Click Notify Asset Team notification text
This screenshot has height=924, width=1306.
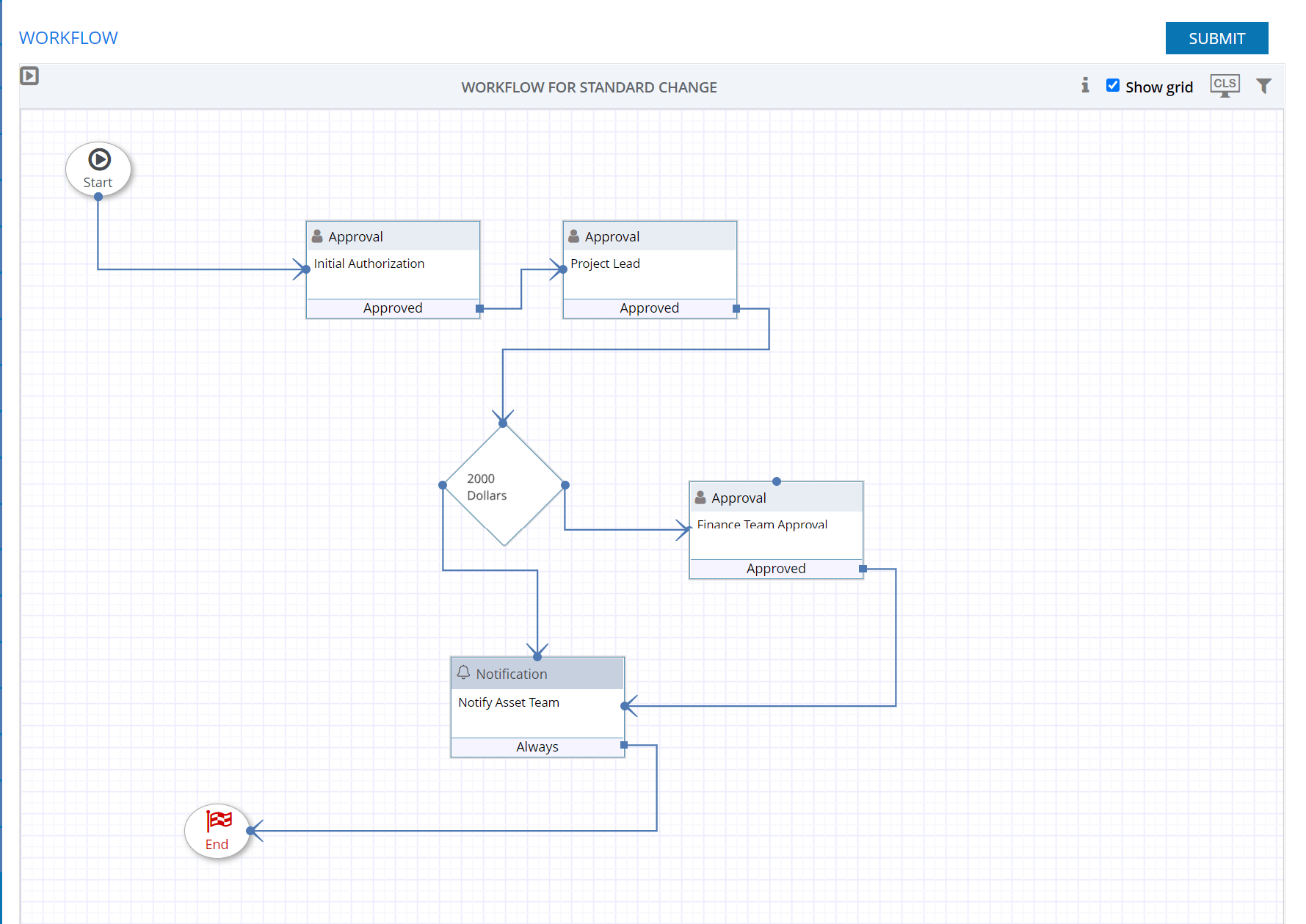[x=509, y=702]
